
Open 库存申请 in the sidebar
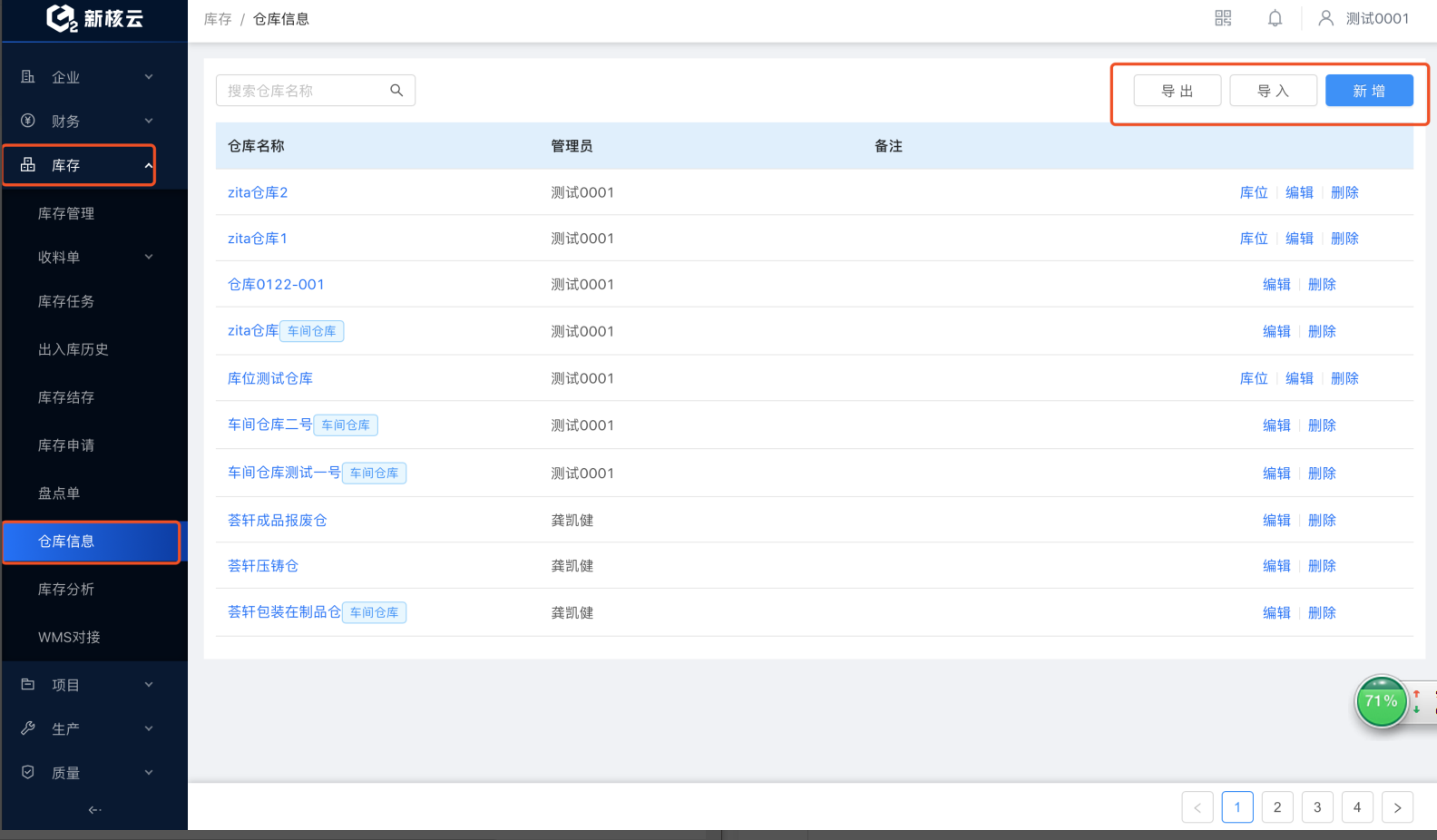coord(66,445)
